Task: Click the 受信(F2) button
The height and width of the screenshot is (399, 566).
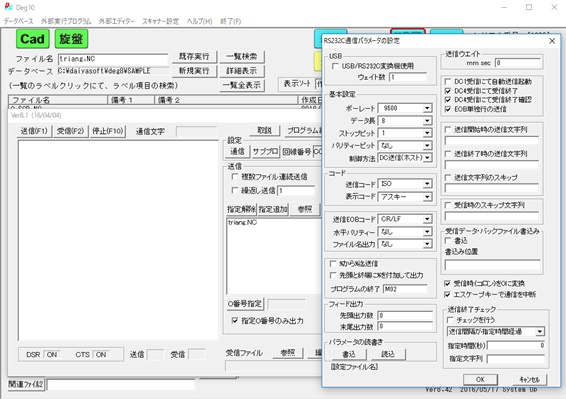Action: pyautogui.click(x=70, y=131)
